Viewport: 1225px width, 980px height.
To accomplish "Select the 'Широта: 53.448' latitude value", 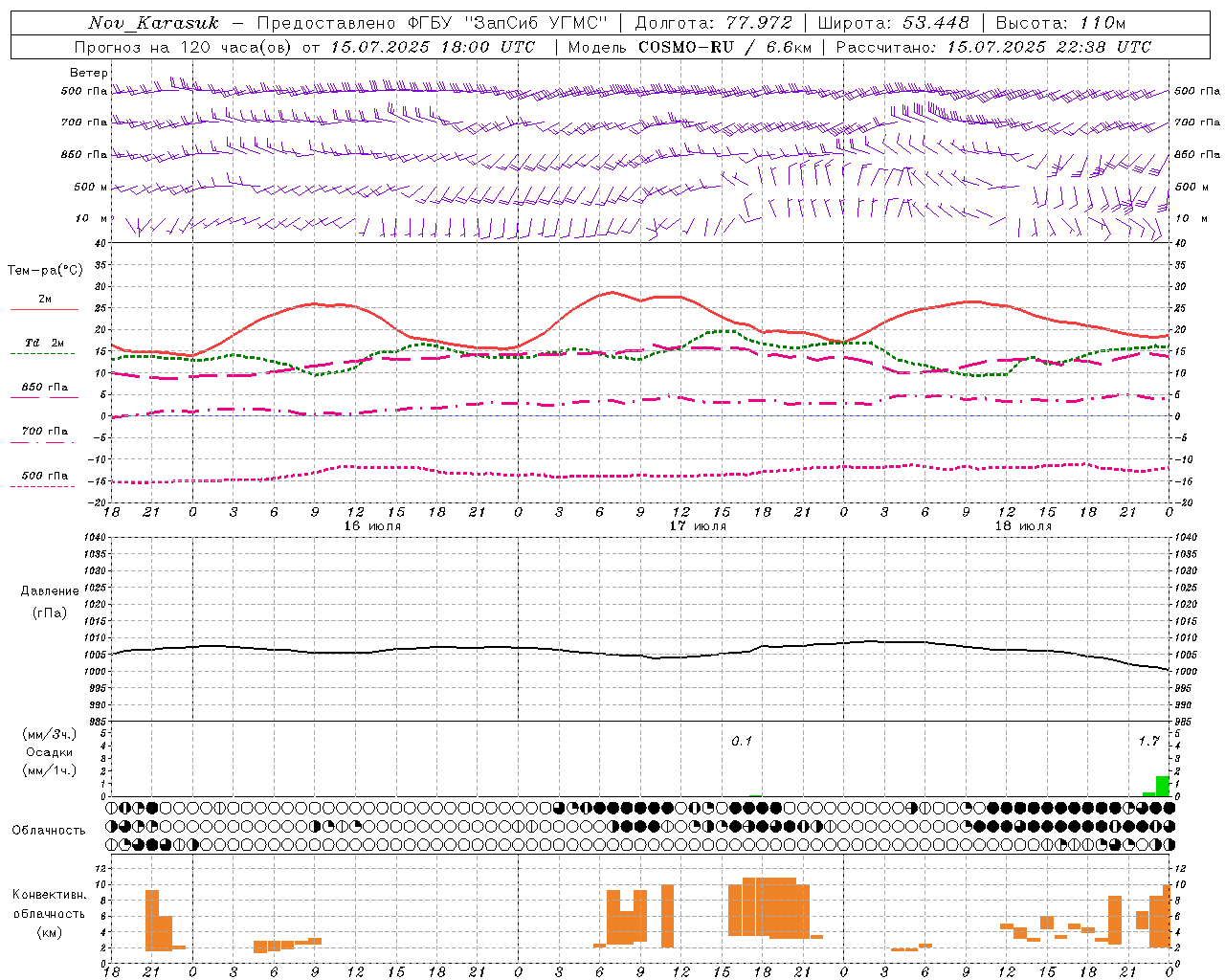I will [x=893, y=23].
